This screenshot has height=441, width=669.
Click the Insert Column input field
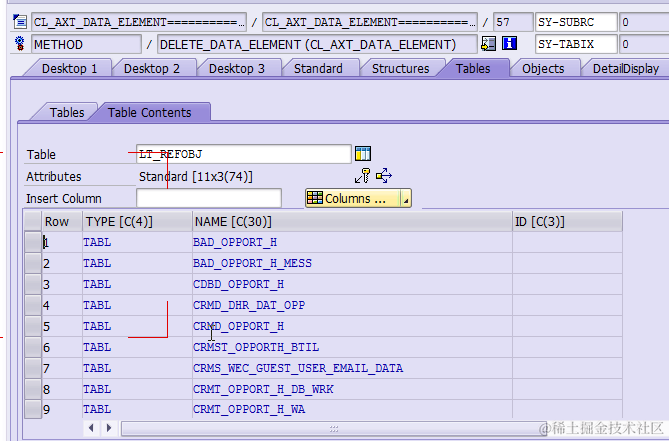coord(209,199)
